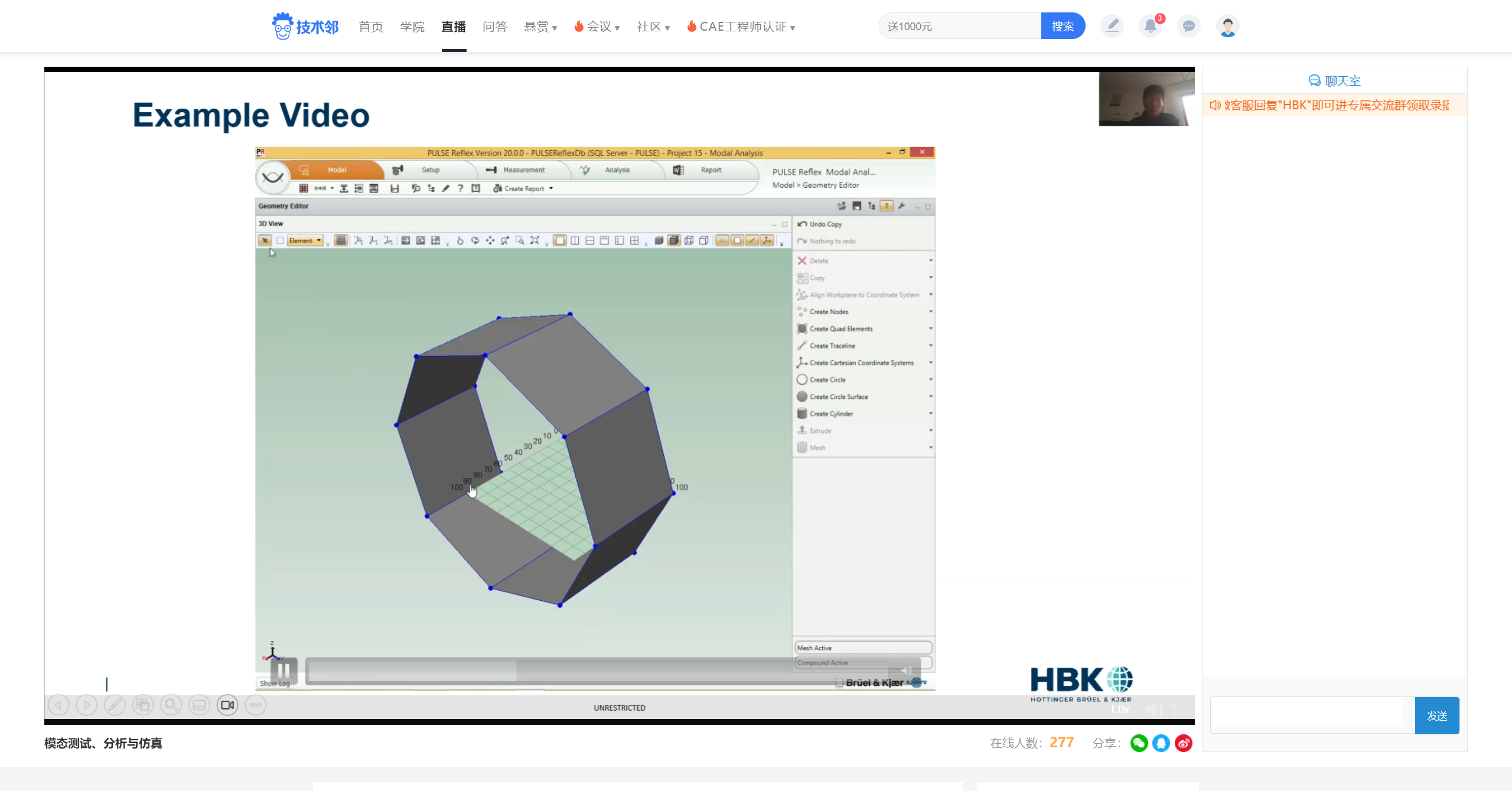
Task: Share via the blue QQ icon
Action: [x=1161, y=743]
